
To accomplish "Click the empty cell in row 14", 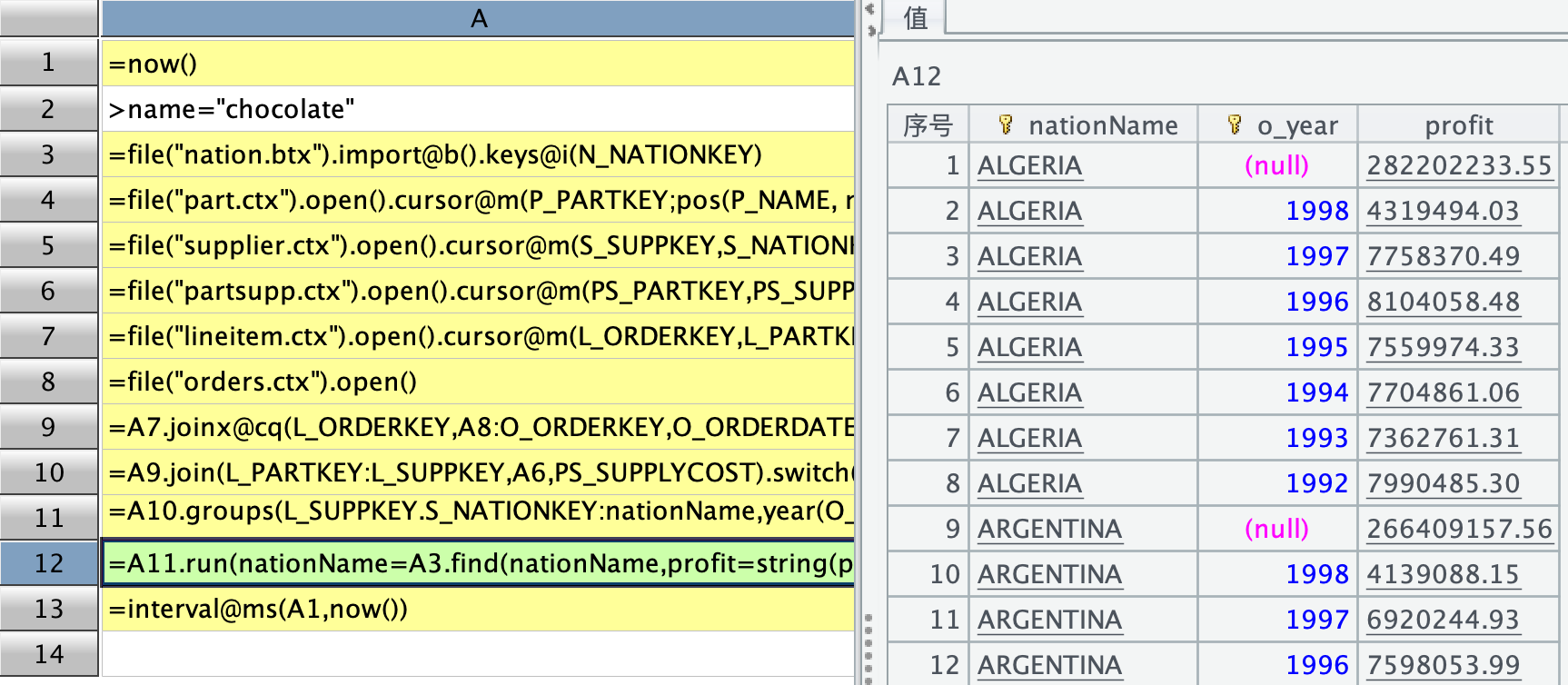I will click(x=479, y=654).
